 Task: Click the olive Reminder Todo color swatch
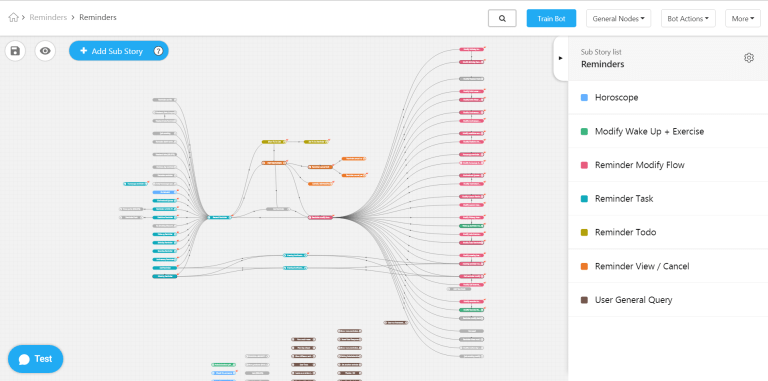[584, 232]
